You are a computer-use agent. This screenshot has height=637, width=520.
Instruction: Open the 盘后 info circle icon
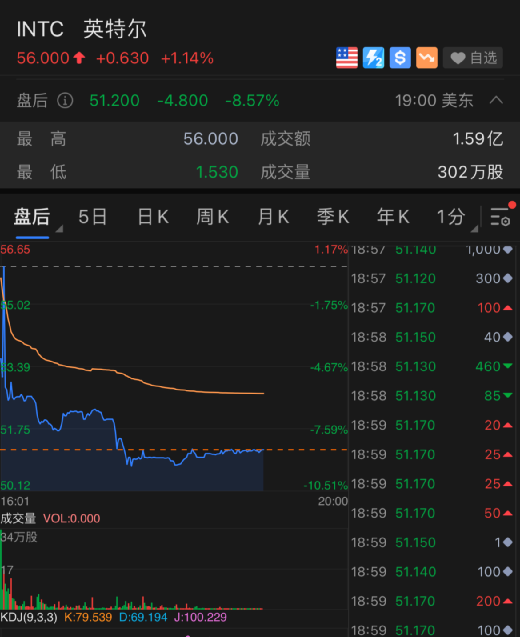coord(65,100)
